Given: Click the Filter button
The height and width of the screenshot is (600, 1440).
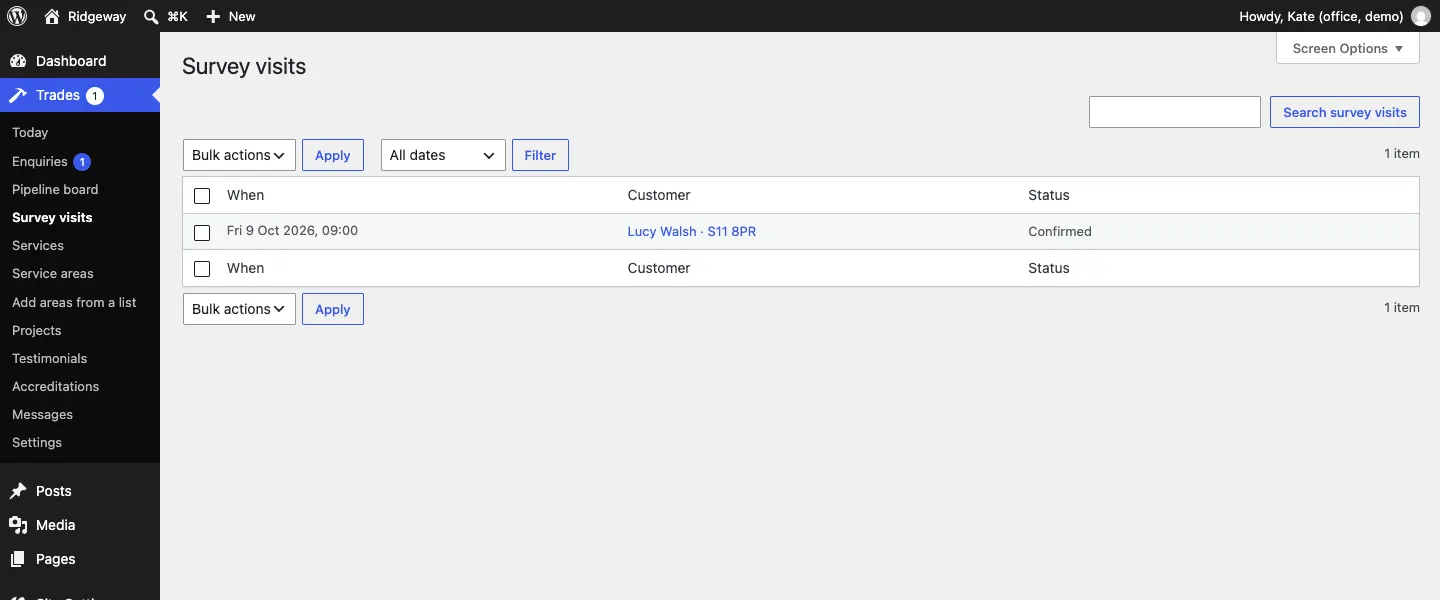Looking at the screenshot, I should click(x=540, y=155).
